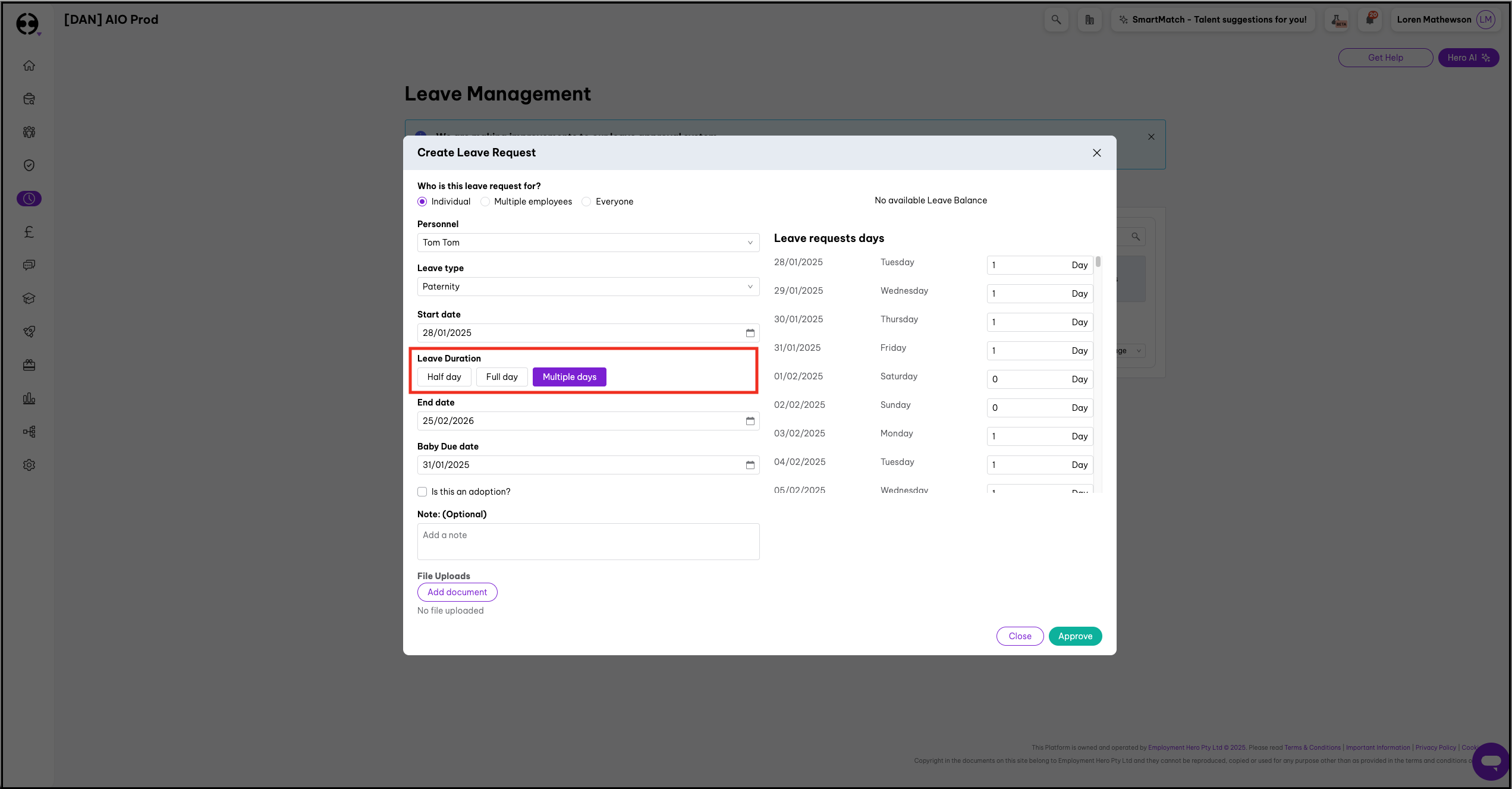Screen dimensions: 1512x789
Task: Choose the Half day duration option
Action: (x=444, y=377)
